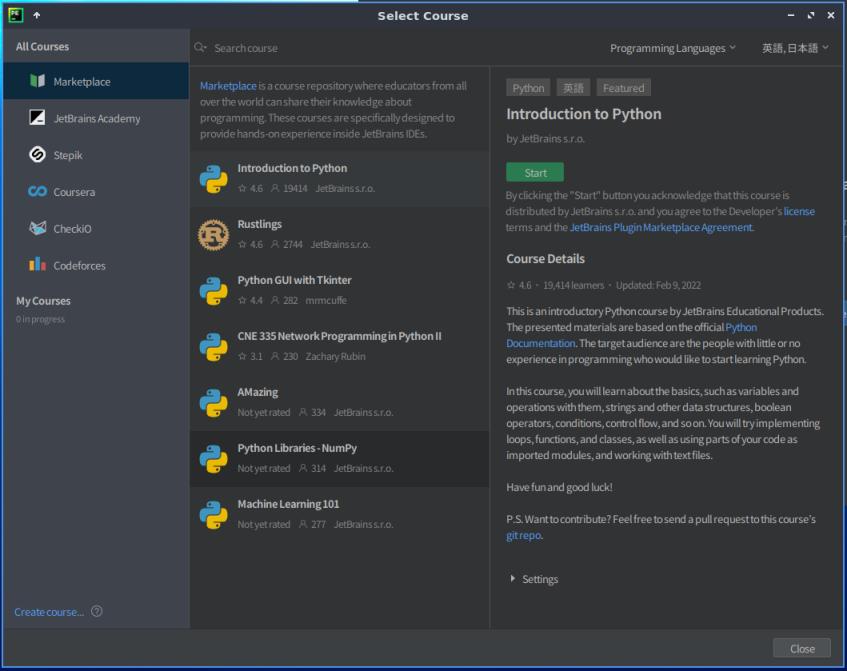Open the Create course... link
The height and width of the screenshot is (671, 847).
49,612
